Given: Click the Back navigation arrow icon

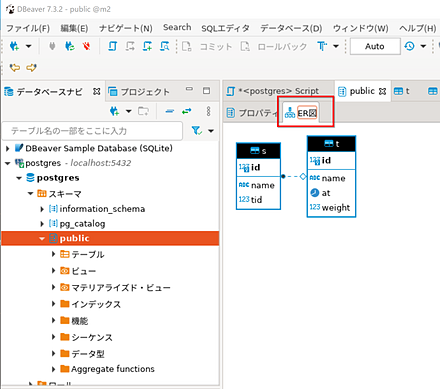Looking at the screenshot, I should point(15,68).
